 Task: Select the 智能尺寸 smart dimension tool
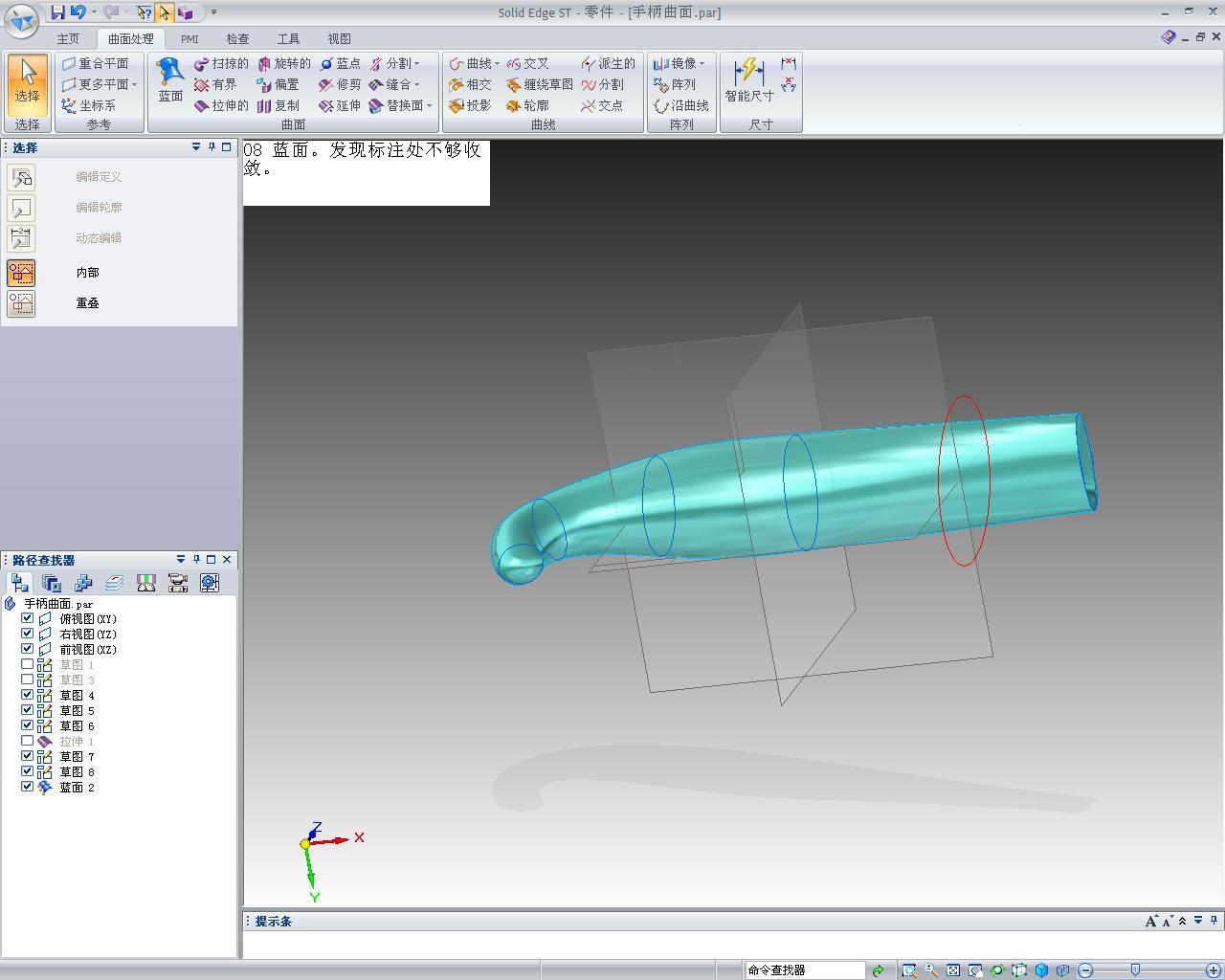(749, 81)
